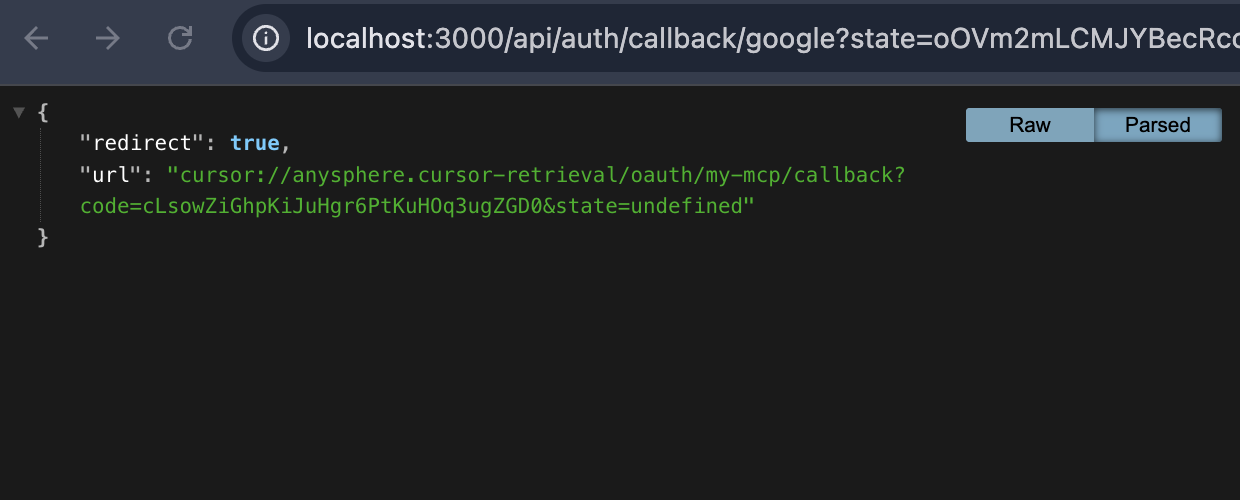Click the closing curly brace
The height and width of the screenshot is (500, 1240).
tap(42, 238)
